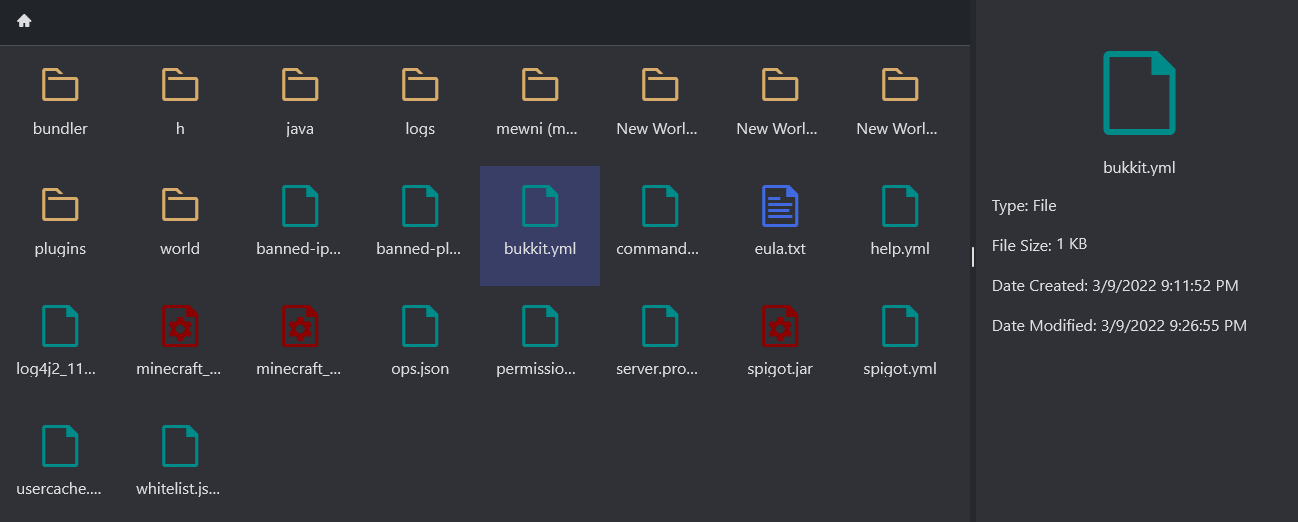The height and width of the screenshot is (522, 1298).
Task: Click the bukkit.yml name in details panel
Action: click(x=1139, y=168)
